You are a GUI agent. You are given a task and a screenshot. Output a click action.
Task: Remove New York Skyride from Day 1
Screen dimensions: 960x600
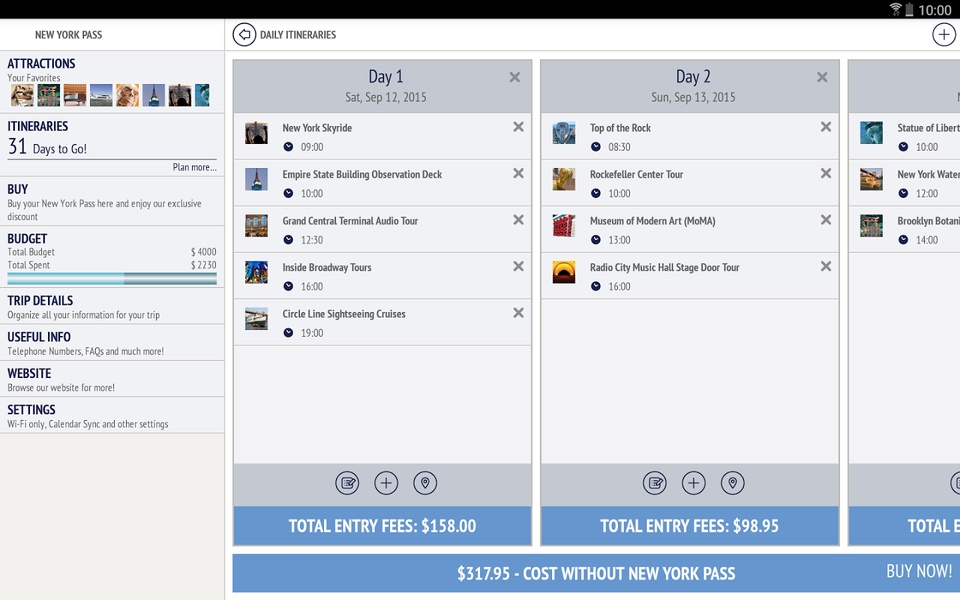[519, 127]
